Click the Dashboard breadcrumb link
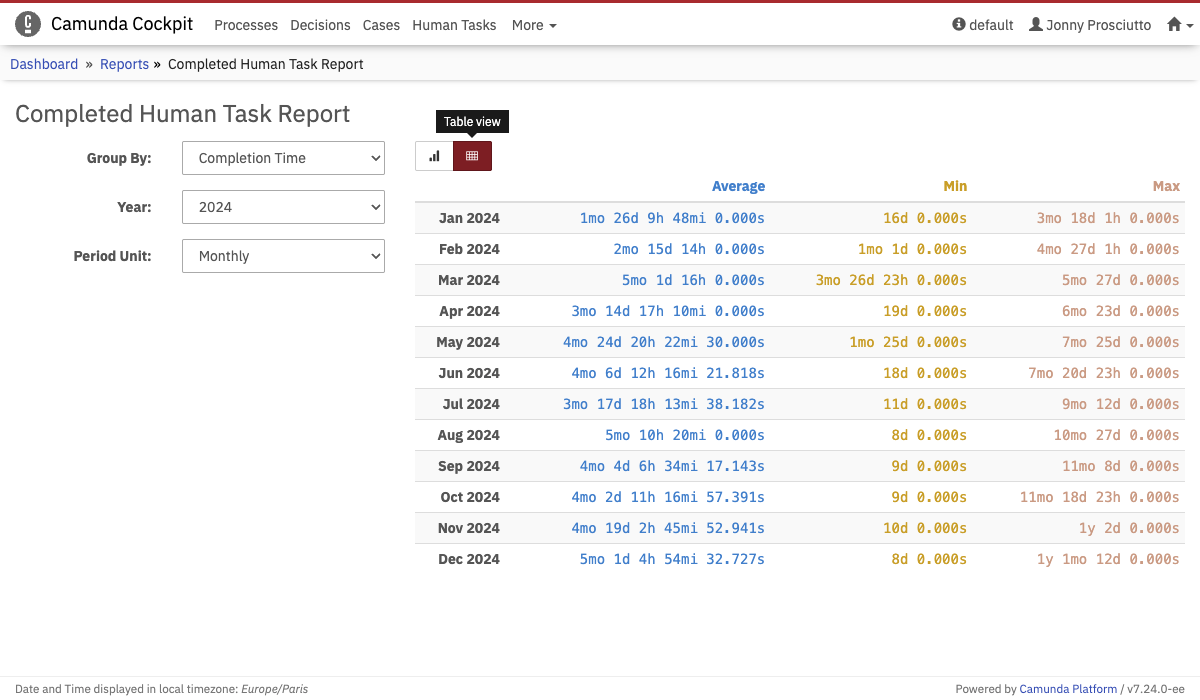The image size is (1200, 700). (44, 64)
